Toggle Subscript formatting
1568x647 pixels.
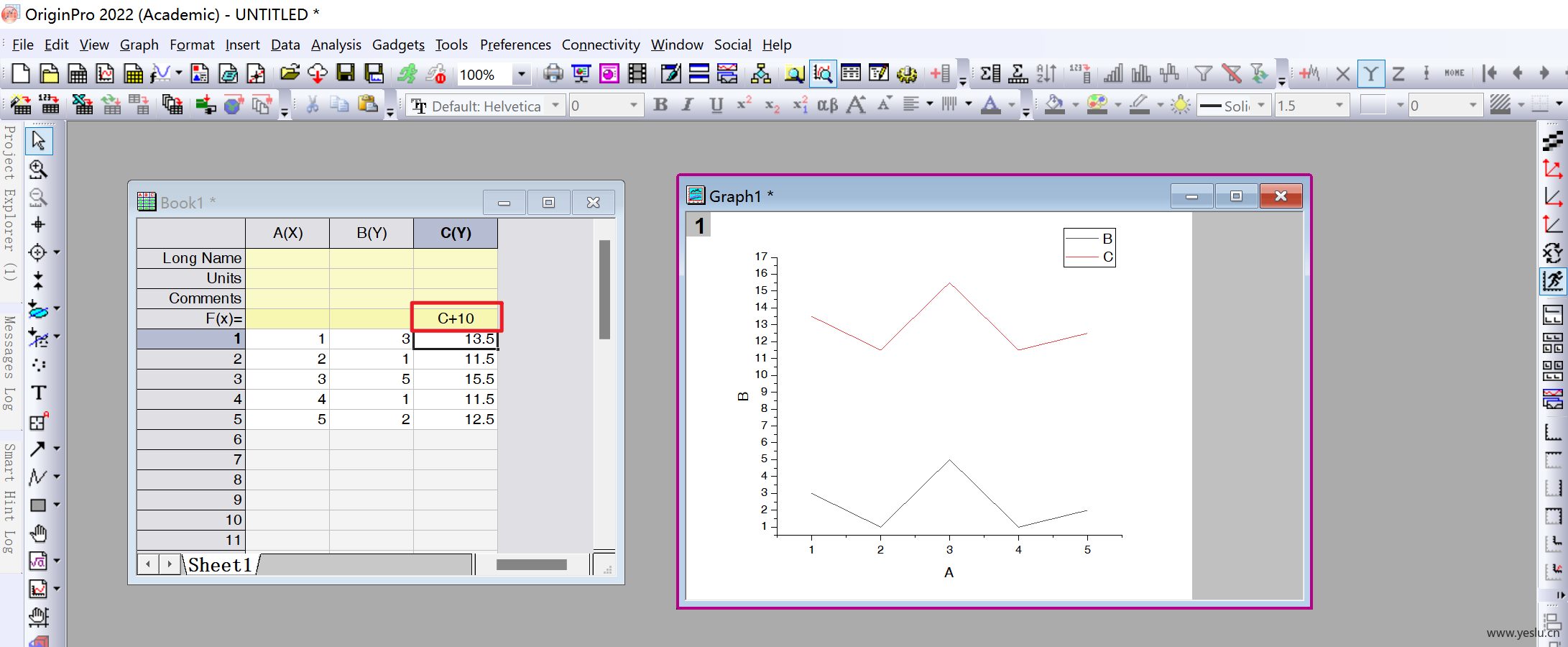pos(773,106)
